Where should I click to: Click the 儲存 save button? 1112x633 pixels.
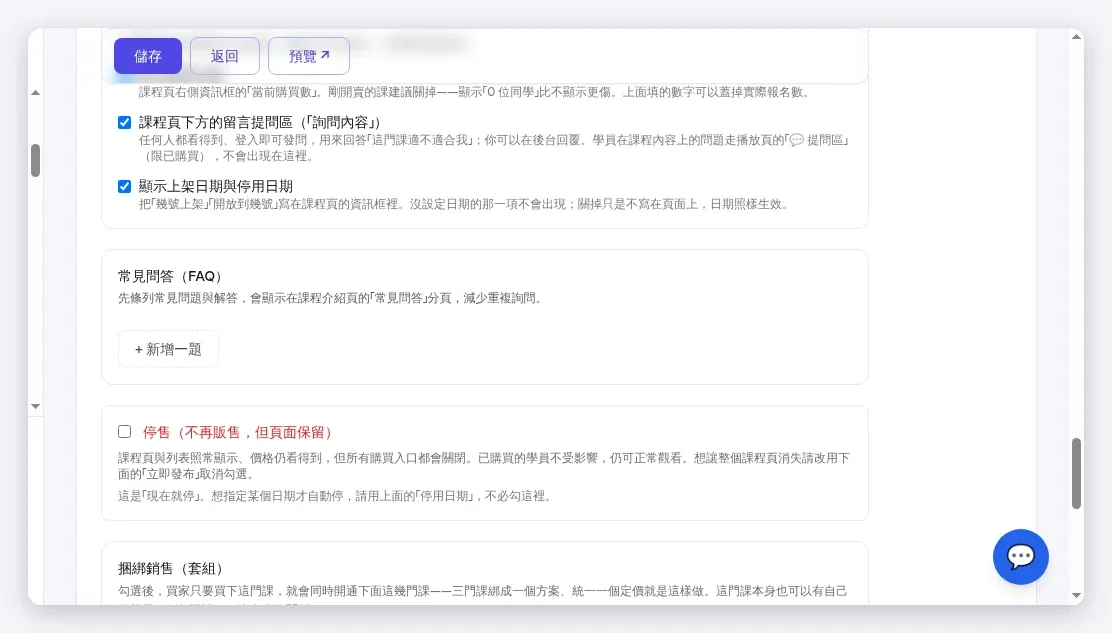point(148,56)
